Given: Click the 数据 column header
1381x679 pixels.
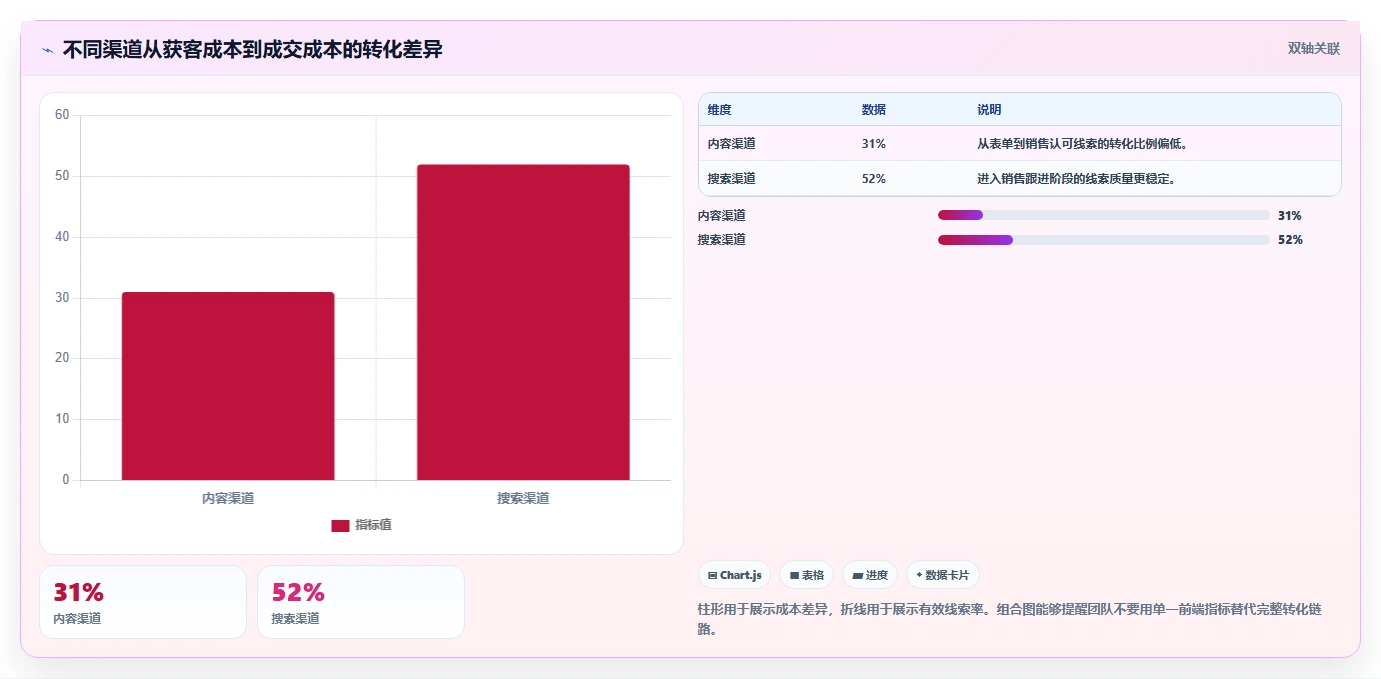Looking at the screenshot, I should [x=873, y=110].
